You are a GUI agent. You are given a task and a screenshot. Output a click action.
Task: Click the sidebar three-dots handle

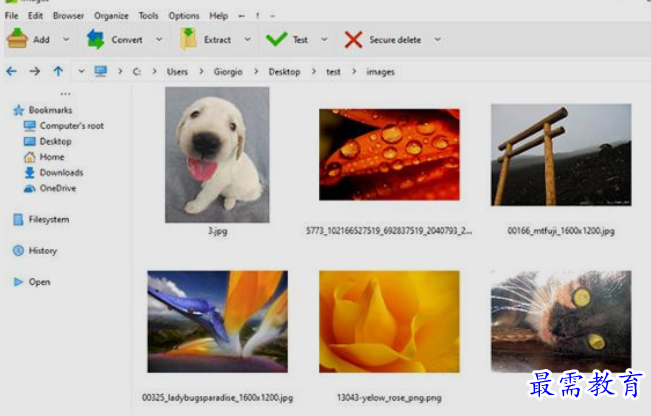(x=66, y=94)
